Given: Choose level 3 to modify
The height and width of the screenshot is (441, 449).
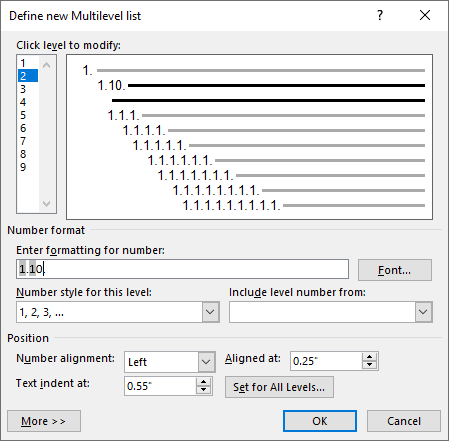Looking at the screenshot, I should (28, 89).
